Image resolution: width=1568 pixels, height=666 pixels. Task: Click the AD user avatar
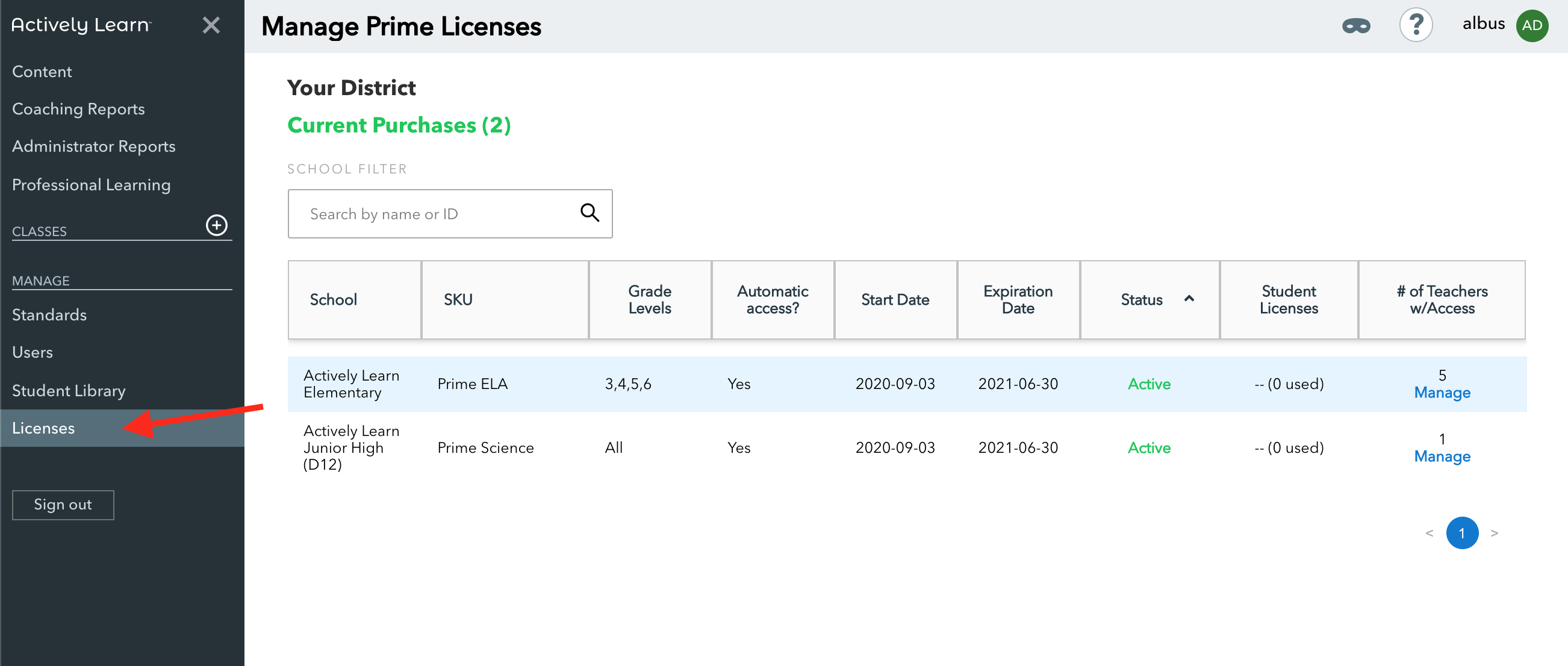click(1531, 25)
